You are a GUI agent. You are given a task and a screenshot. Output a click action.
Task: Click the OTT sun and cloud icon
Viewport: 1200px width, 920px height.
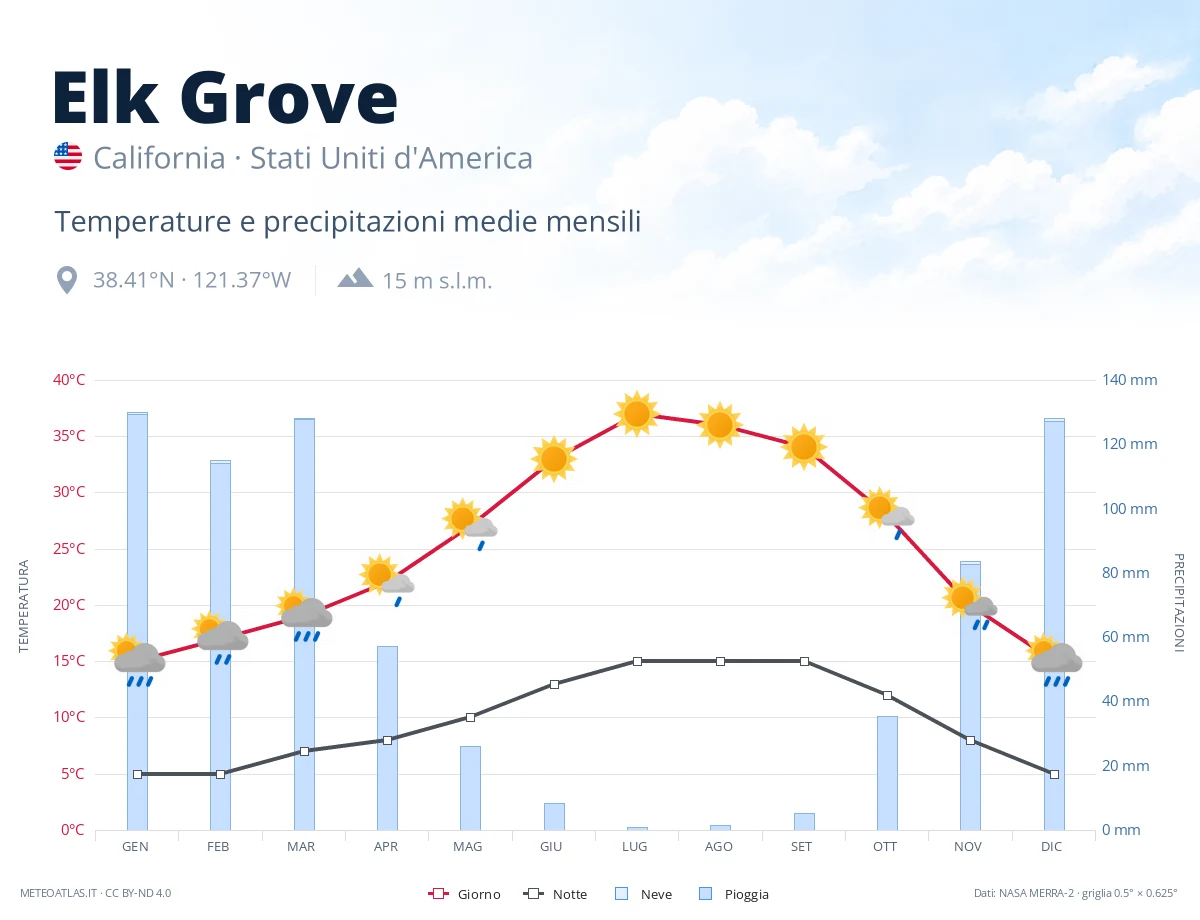[x=887, y=513]
